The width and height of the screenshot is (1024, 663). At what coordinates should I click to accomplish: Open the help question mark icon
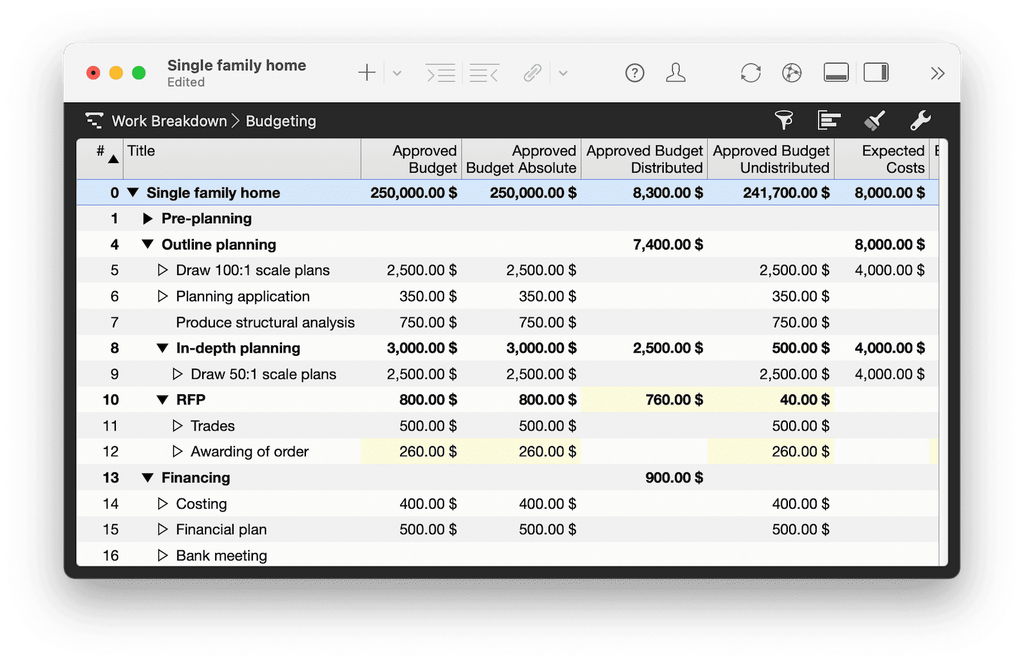tap(634, 73)
